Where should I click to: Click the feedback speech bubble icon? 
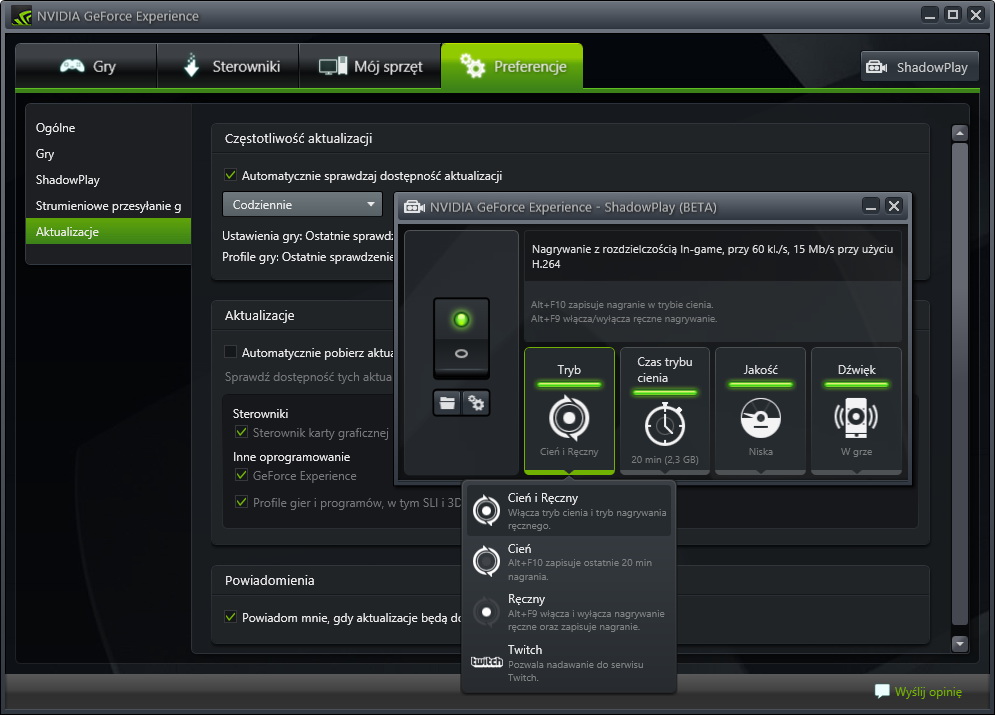882,691
